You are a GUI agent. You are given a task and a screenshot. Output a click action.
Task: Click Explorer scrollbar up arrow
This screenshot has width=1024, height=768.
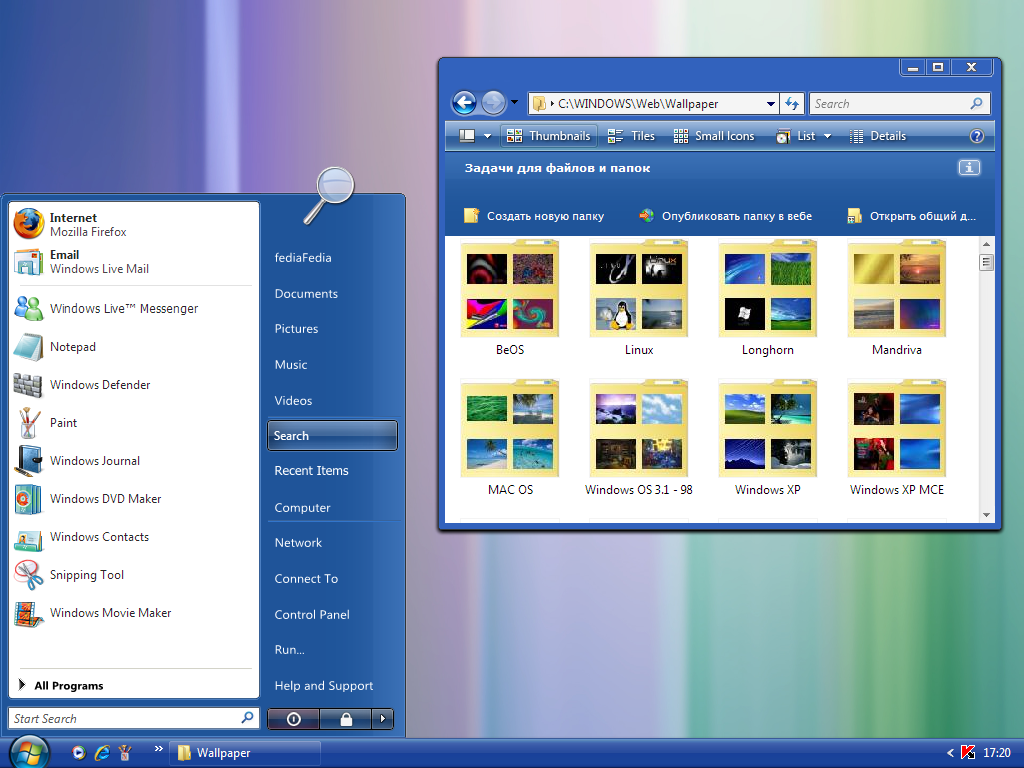click(986, 244)
